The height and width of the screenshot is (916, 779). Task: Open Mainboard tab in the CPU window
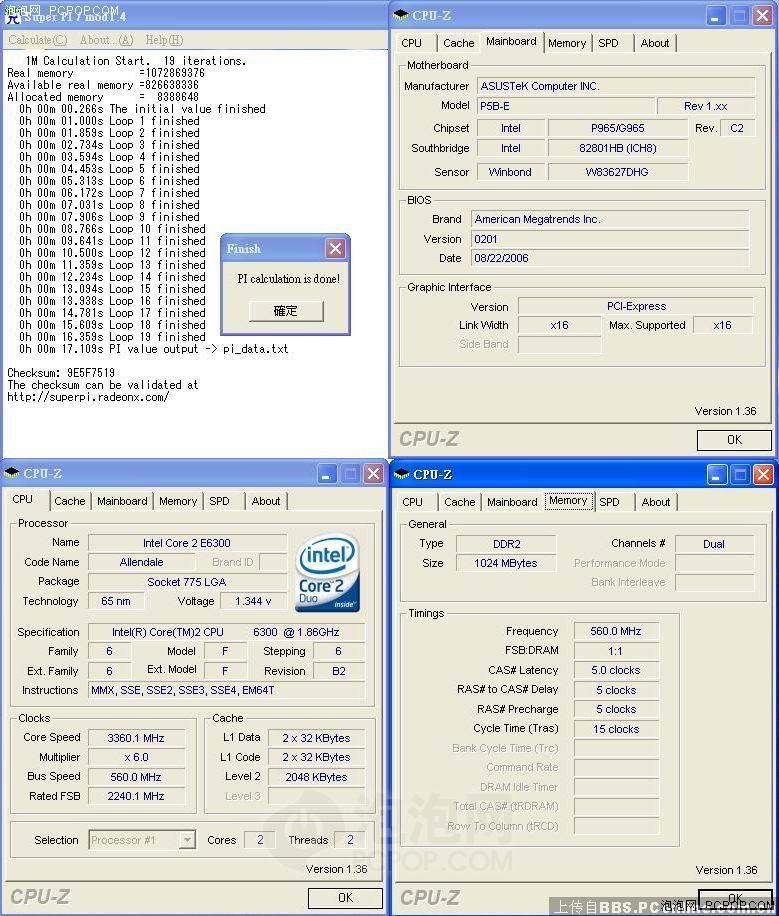122,501
